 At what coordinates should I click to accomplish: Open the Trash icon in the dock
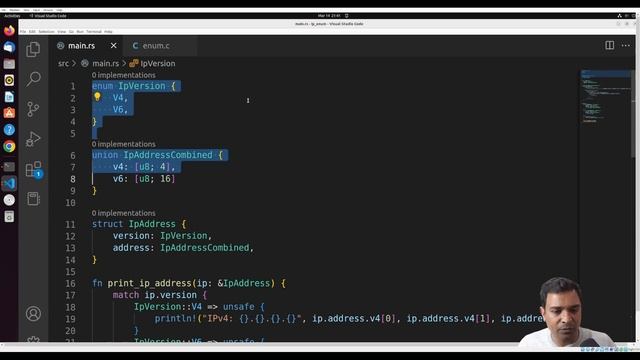click(9, 216)
